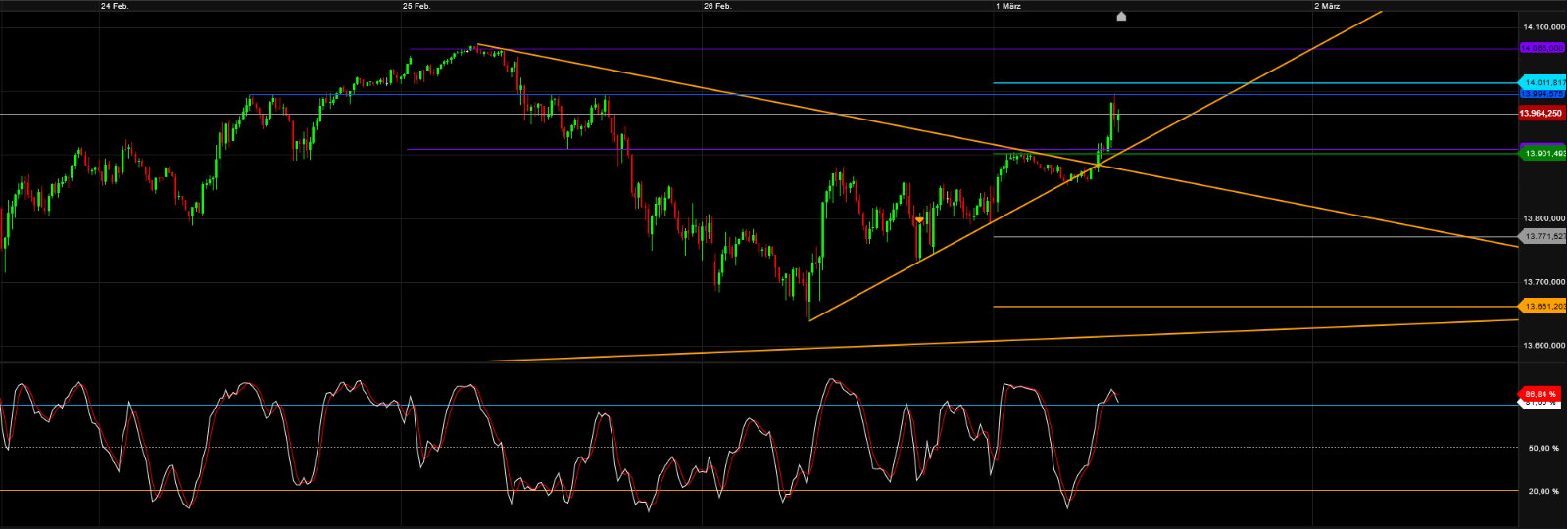Click the gray house-shaped marker on time axis
This screenshot has width=1568, height=529.
pyautogui.click(x=1121, y=16)
